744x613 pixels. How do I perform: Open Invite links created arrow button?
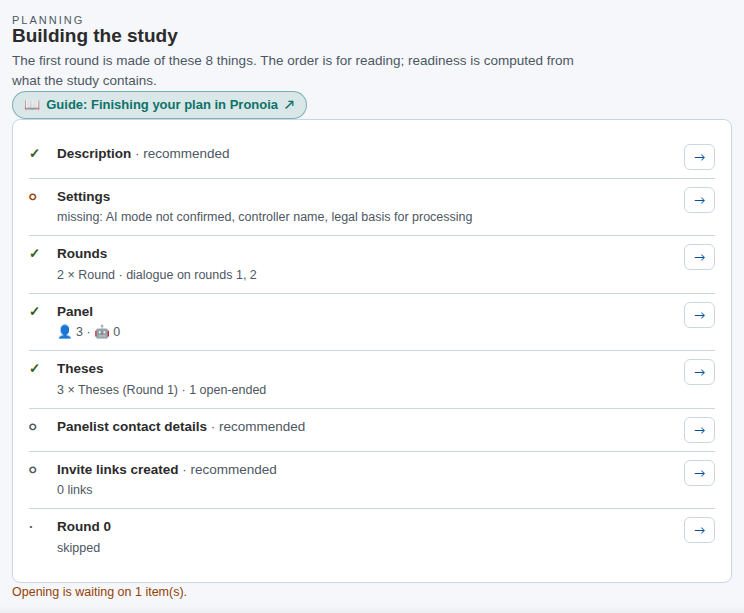click(x=699, y=473)
